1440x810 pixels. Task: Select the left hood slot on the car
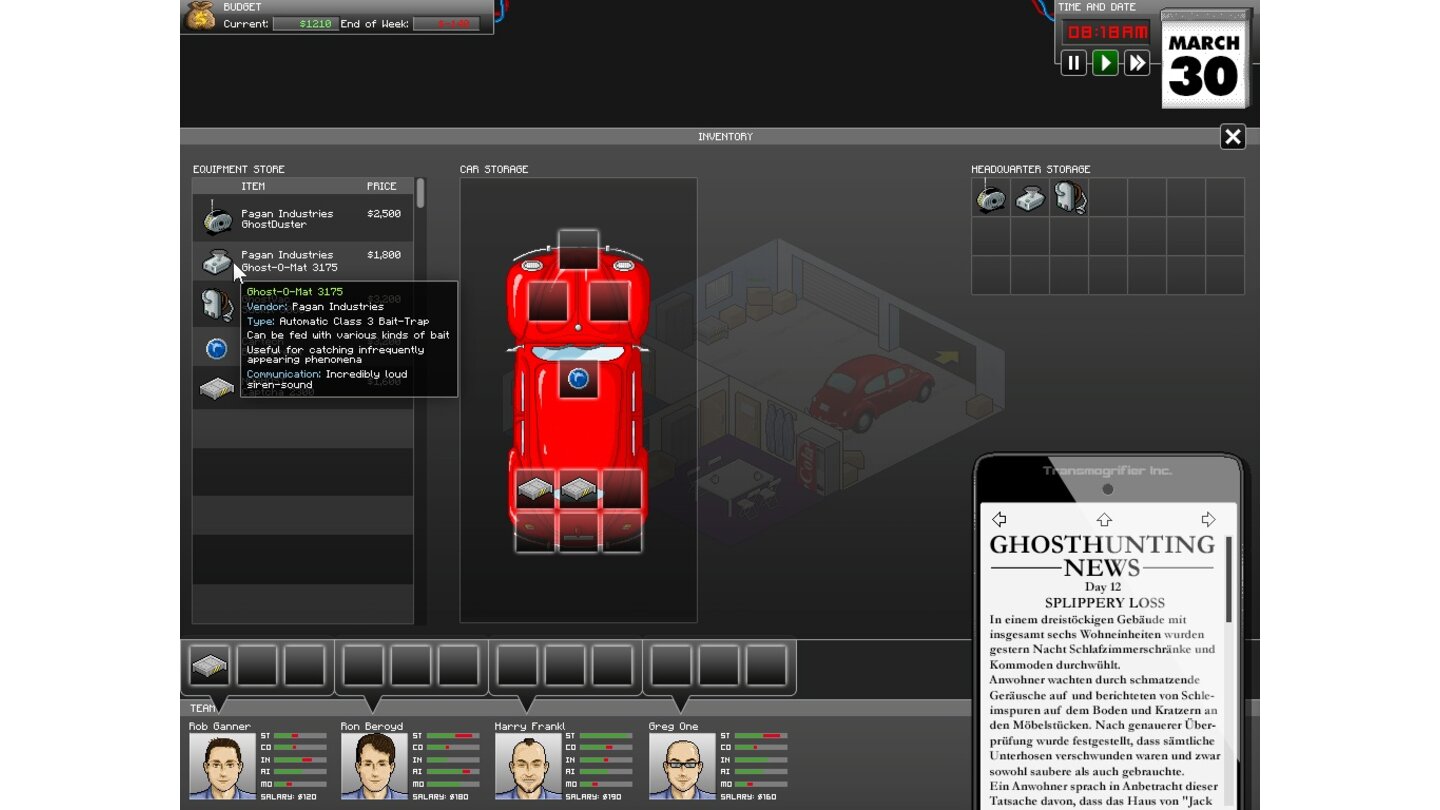(548, 301)
